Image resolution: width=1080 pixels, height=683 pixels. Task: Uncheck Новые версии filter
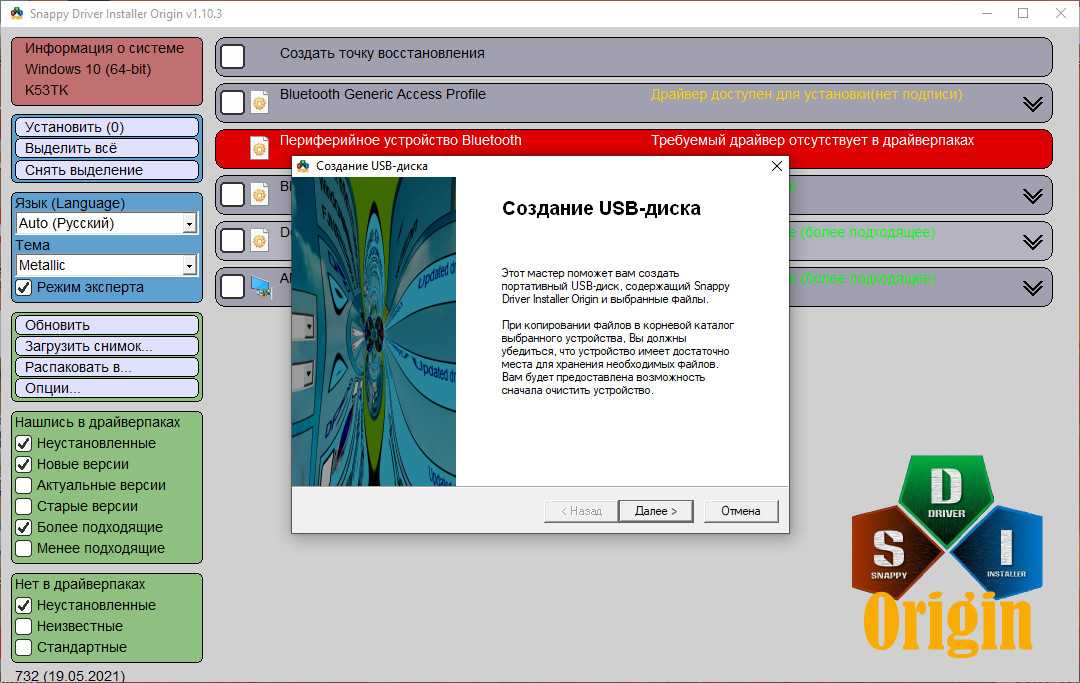click(x=23, y=464)
